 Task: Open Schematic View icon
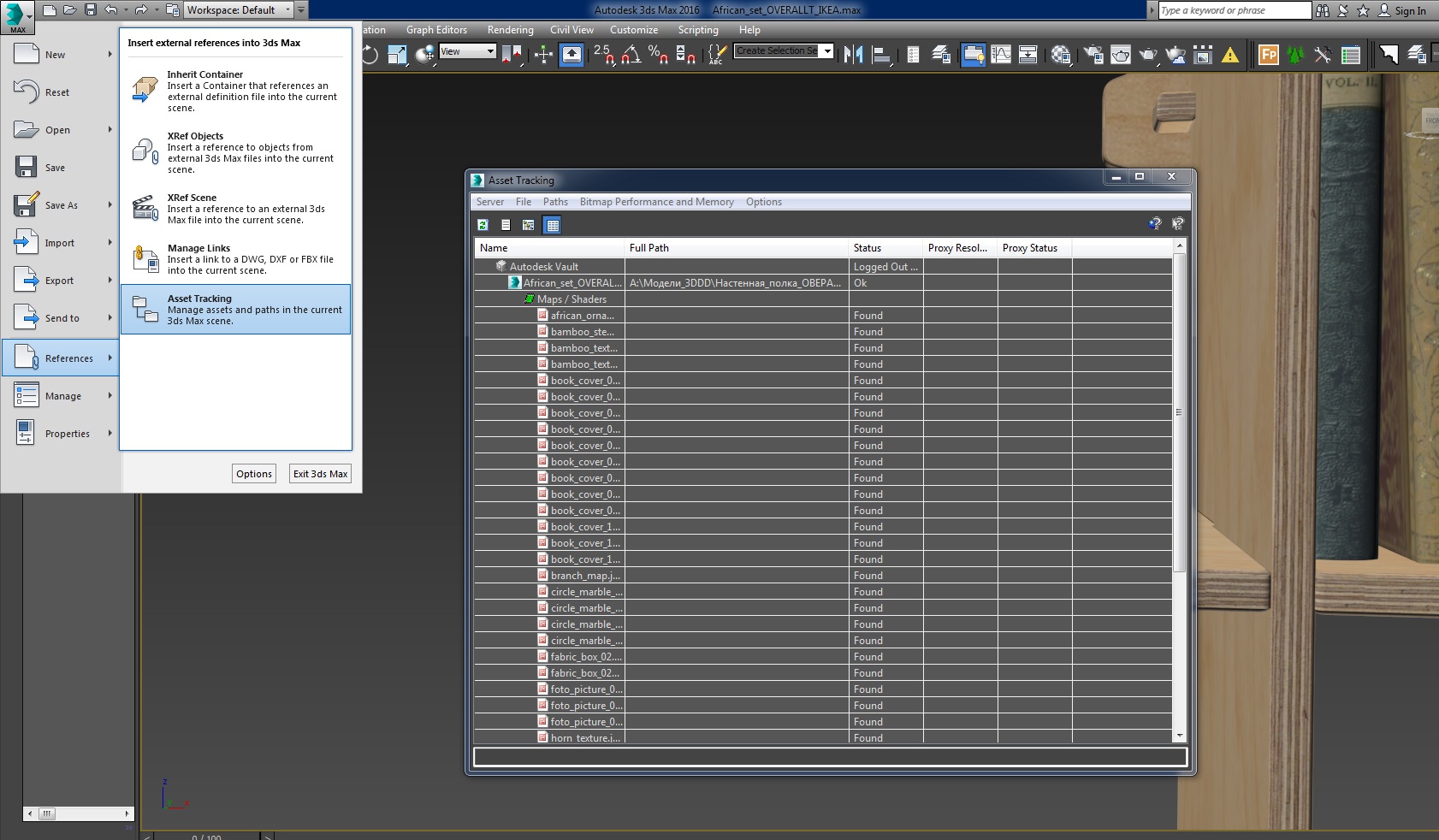1028,55
